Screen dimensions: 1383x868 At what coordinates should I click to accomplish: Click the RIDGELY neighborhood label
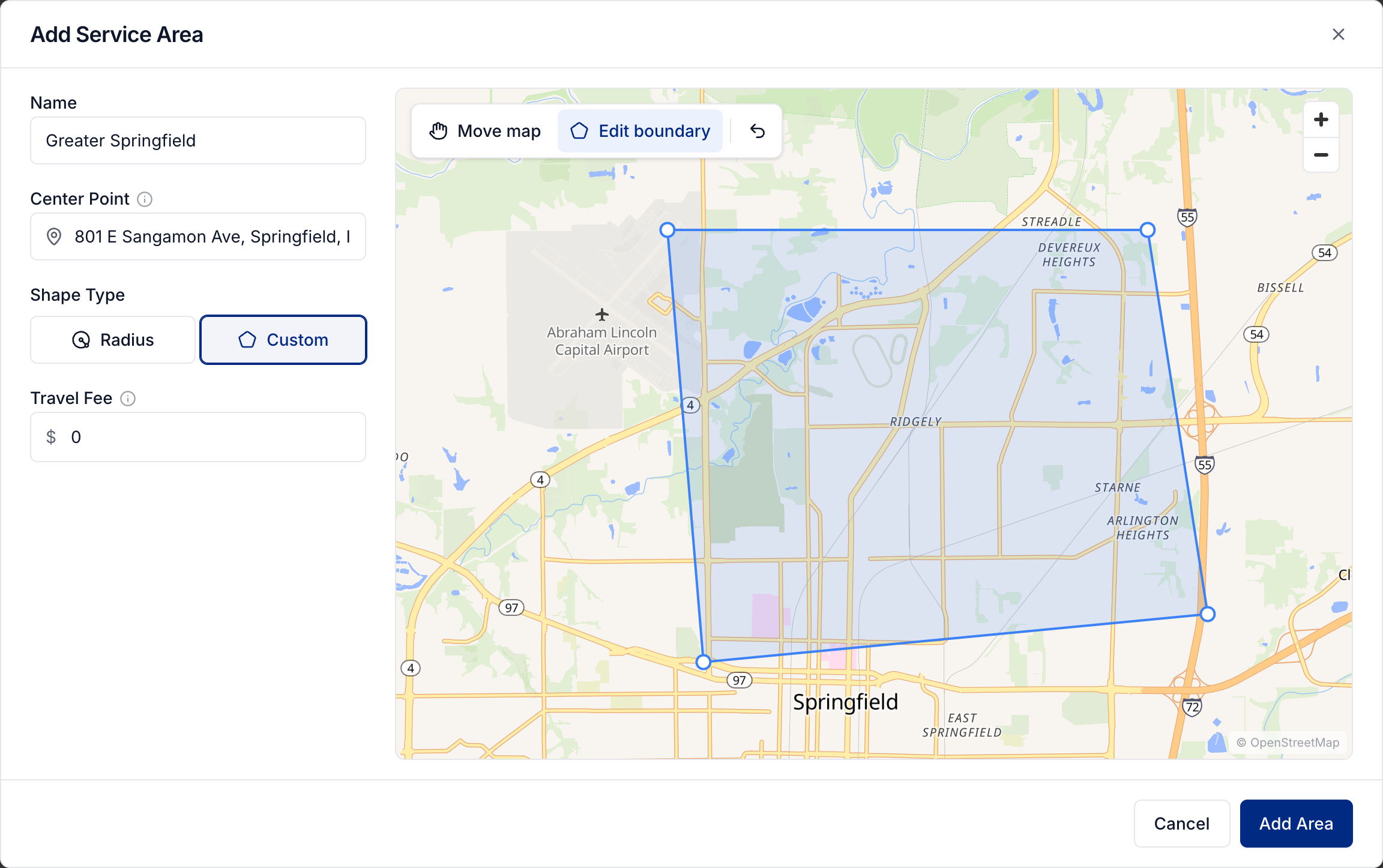pyautogui.click(x=915, y=422)
